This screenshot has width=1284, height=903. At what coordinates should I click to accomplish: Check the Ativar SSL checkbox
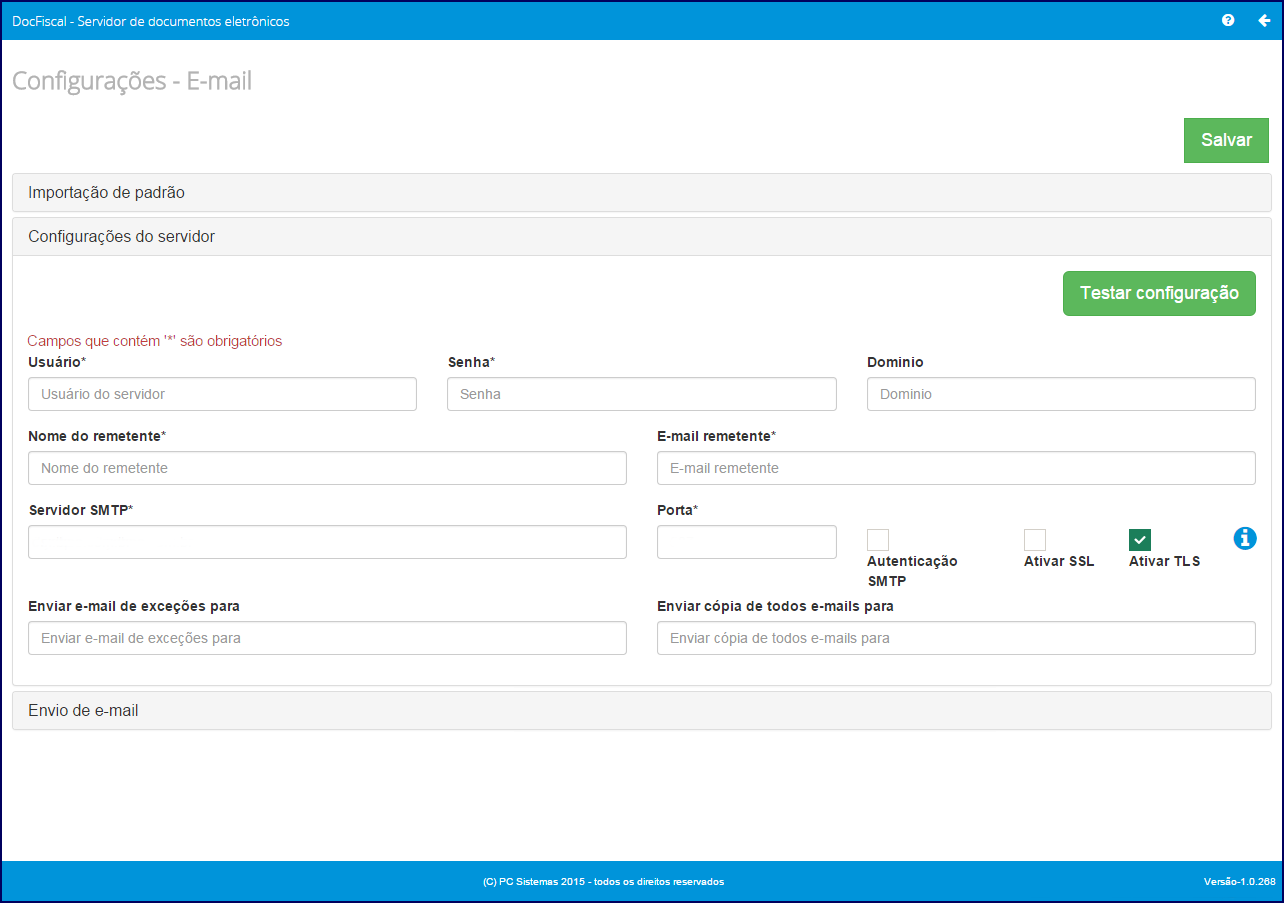(1035, 540)
